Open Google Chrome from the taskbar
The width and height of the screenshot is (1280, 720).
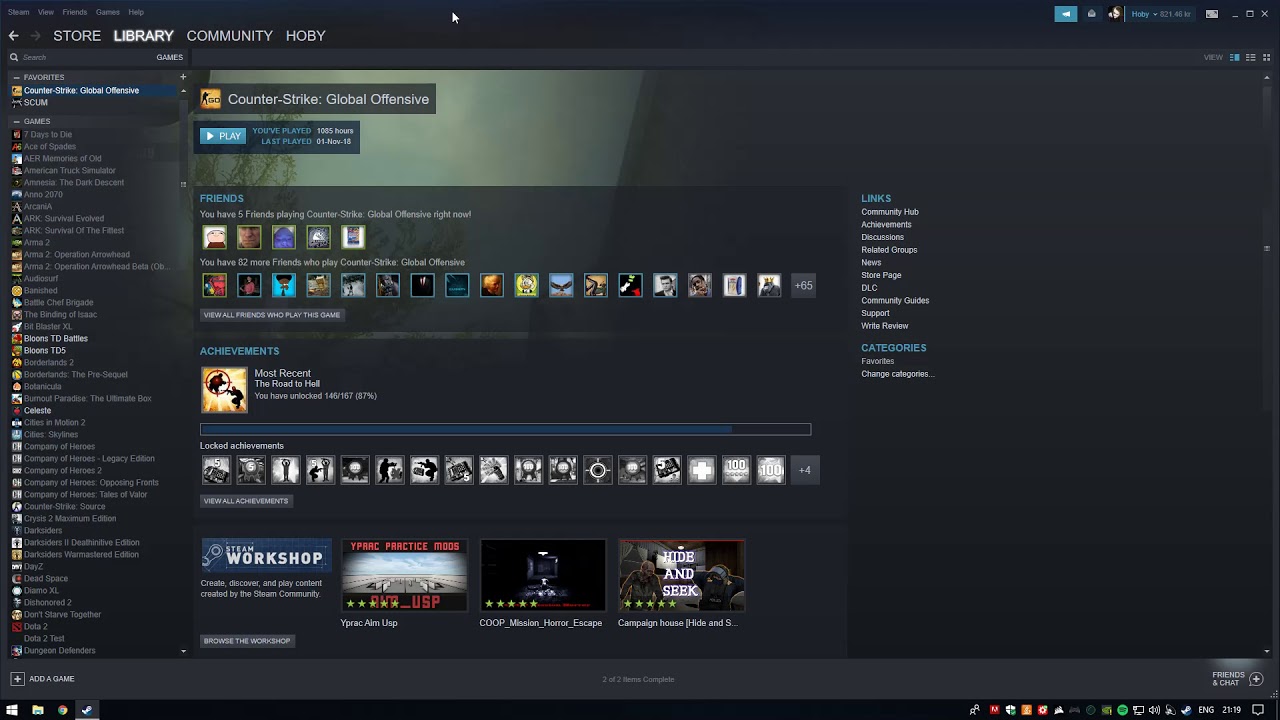[62, 710]
